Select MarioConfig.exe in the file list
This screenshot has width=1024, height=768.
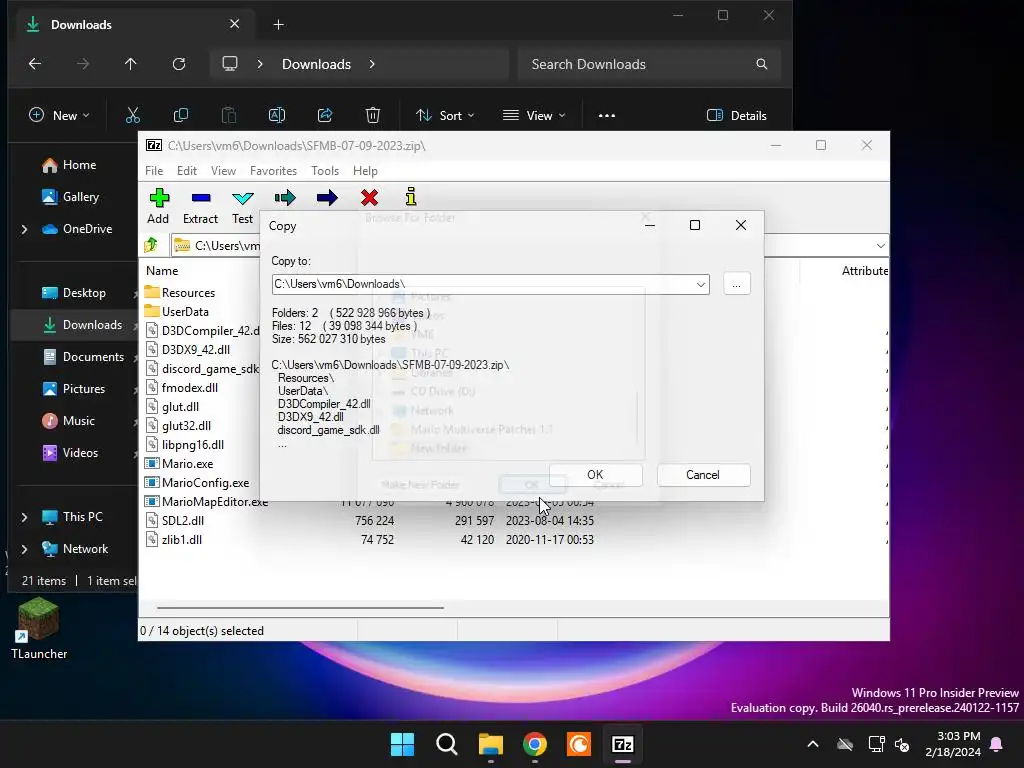point(197,483)
